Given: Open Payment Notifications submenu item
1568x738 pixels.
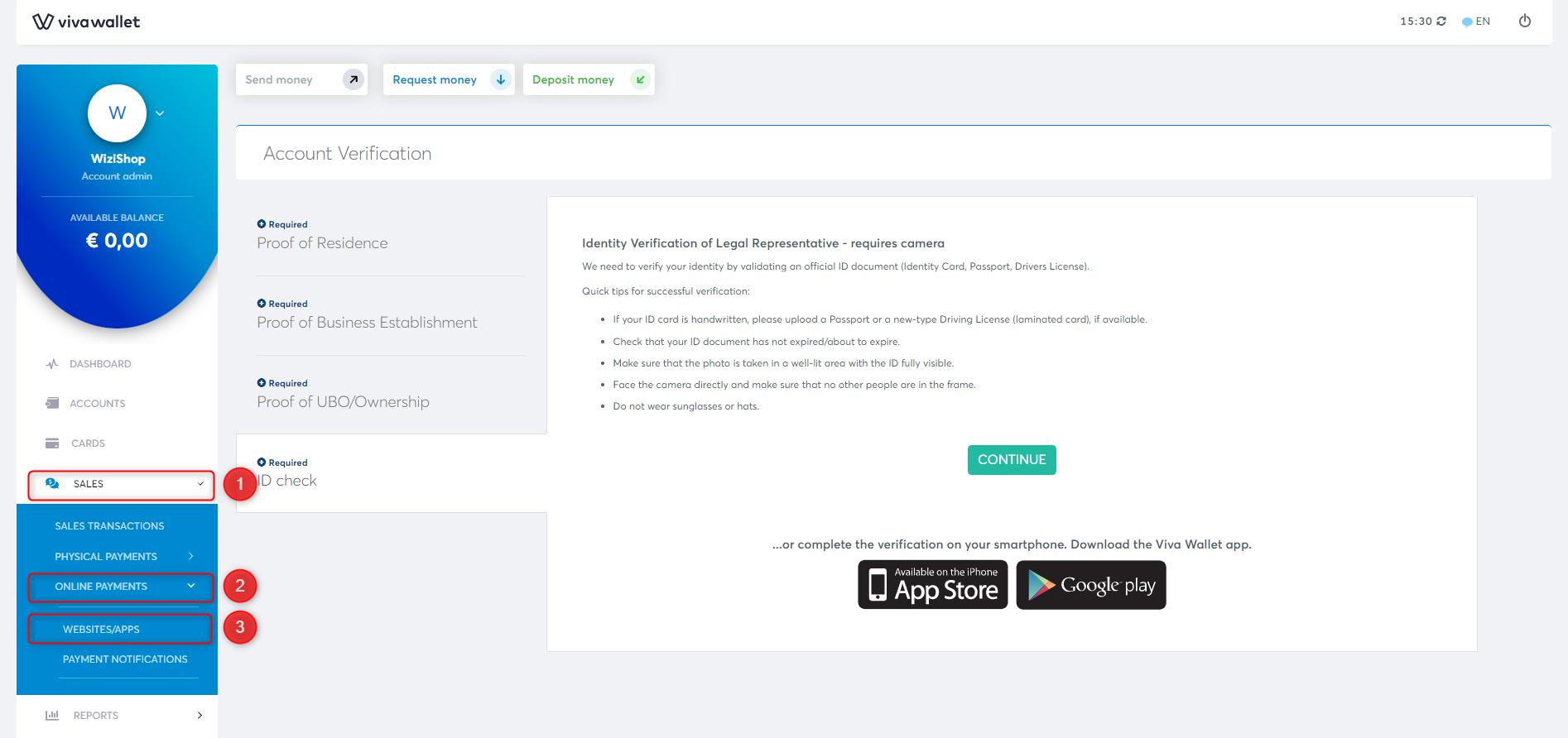Looking at the screenshot, I should pyautogui.click(x=125, y=659).
